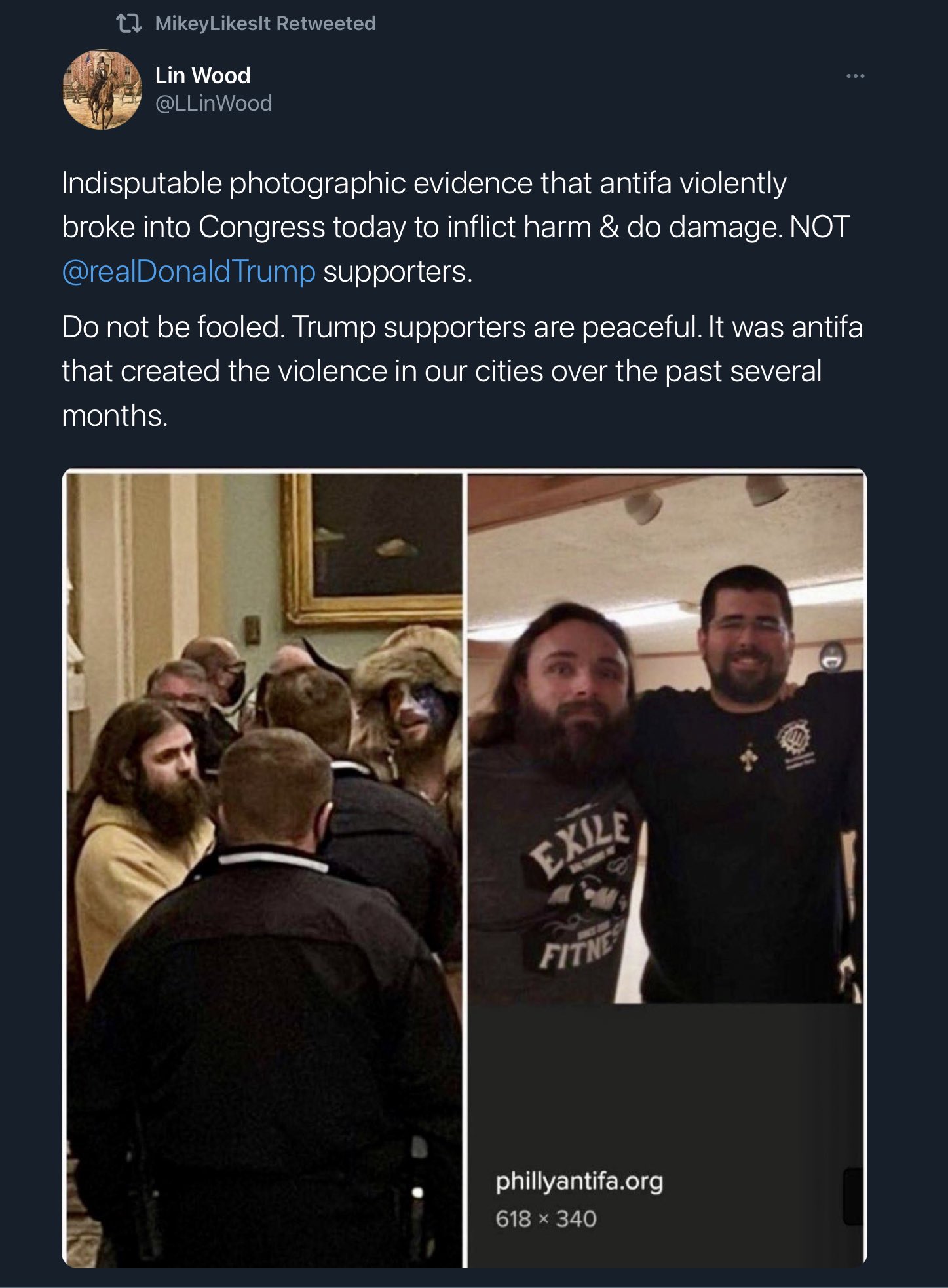Follow the @realDonaldTrump mention link
The height and width of the screenshot is (1288, 948).
pos(189,271)
